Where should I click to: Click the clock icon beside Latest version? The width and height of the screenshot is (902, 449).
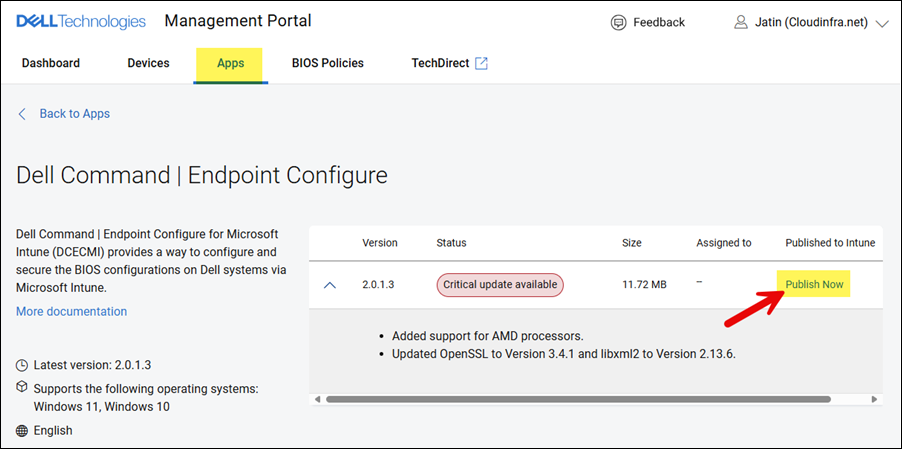tap(23, 366)
